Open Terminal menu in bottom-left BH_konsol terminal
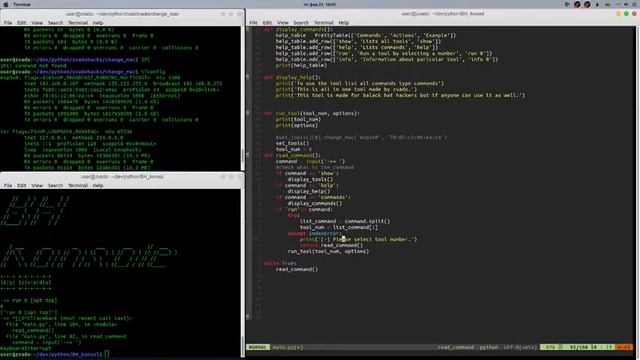Viewport: 640px width, 360px height. click(78, 185)
